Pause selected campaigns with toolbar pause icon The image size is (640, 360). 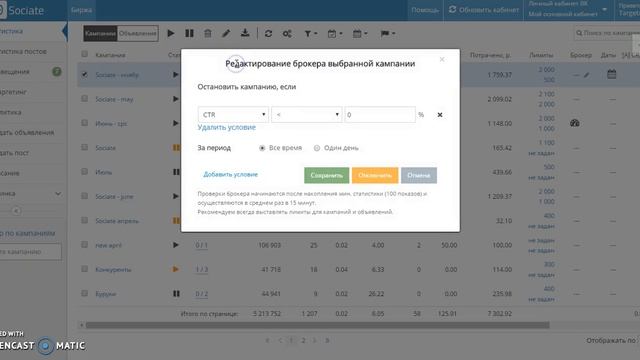point(189,33)
